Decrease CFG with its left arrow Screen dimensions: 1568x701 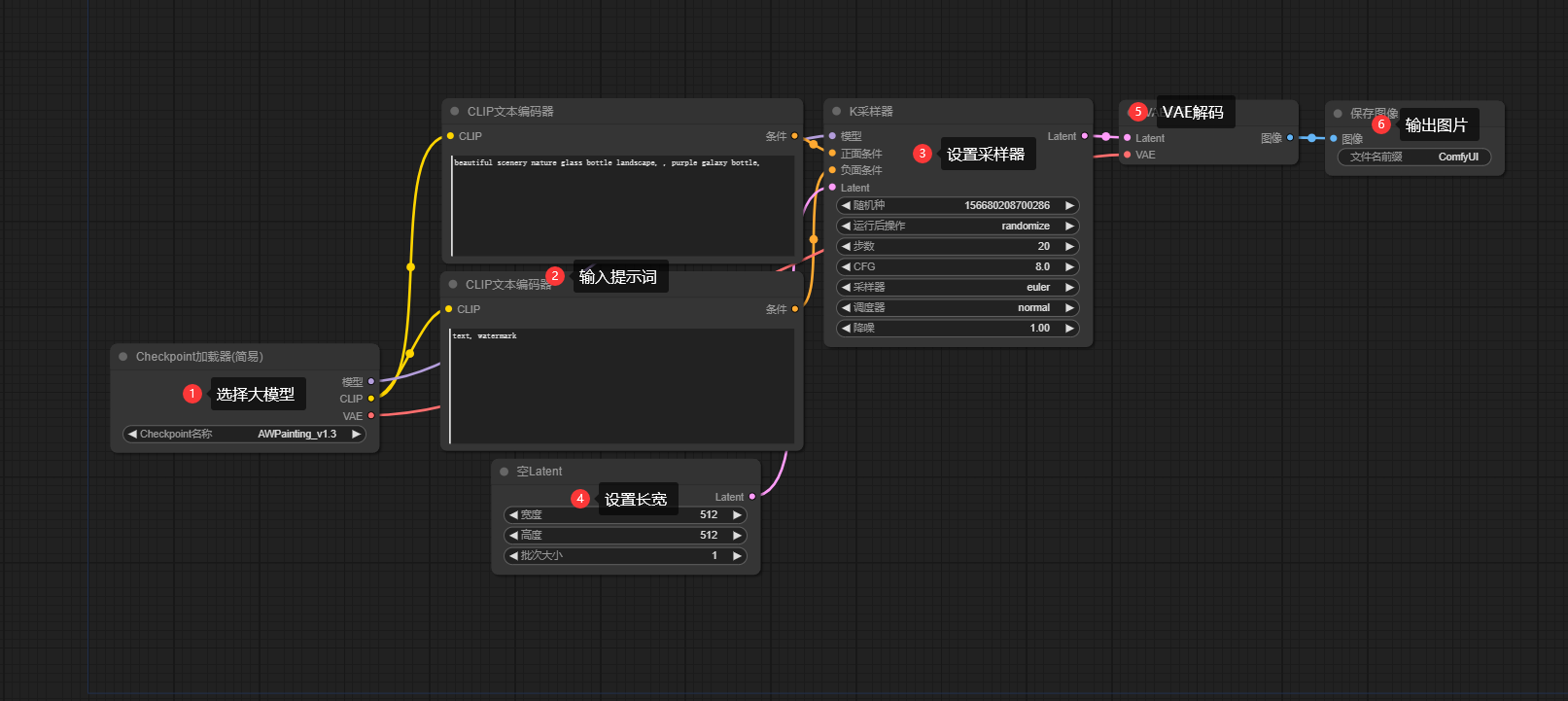tap(846, 266)
